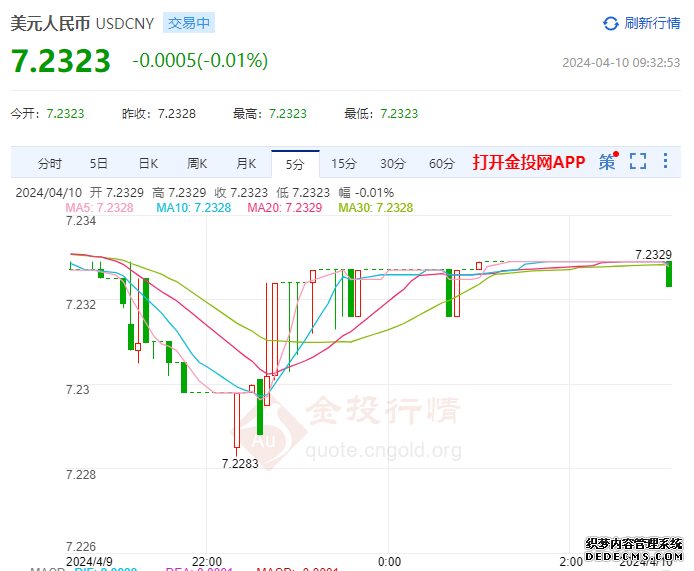
Task: Click the 交易中 status badge
Action: tap(189, 23)
